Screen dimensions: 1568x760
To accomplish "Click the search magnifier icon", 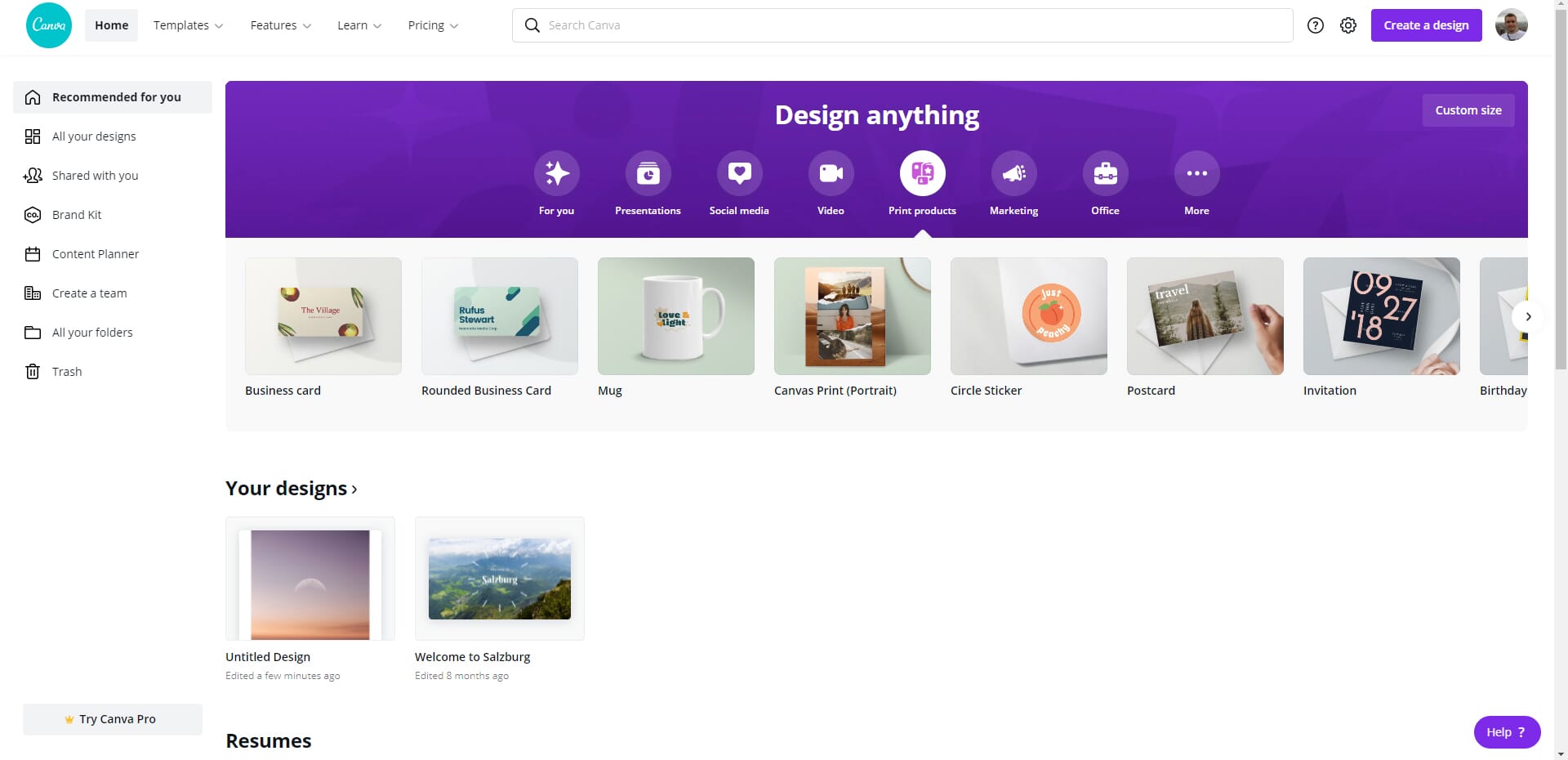I will tap(532, 25).
